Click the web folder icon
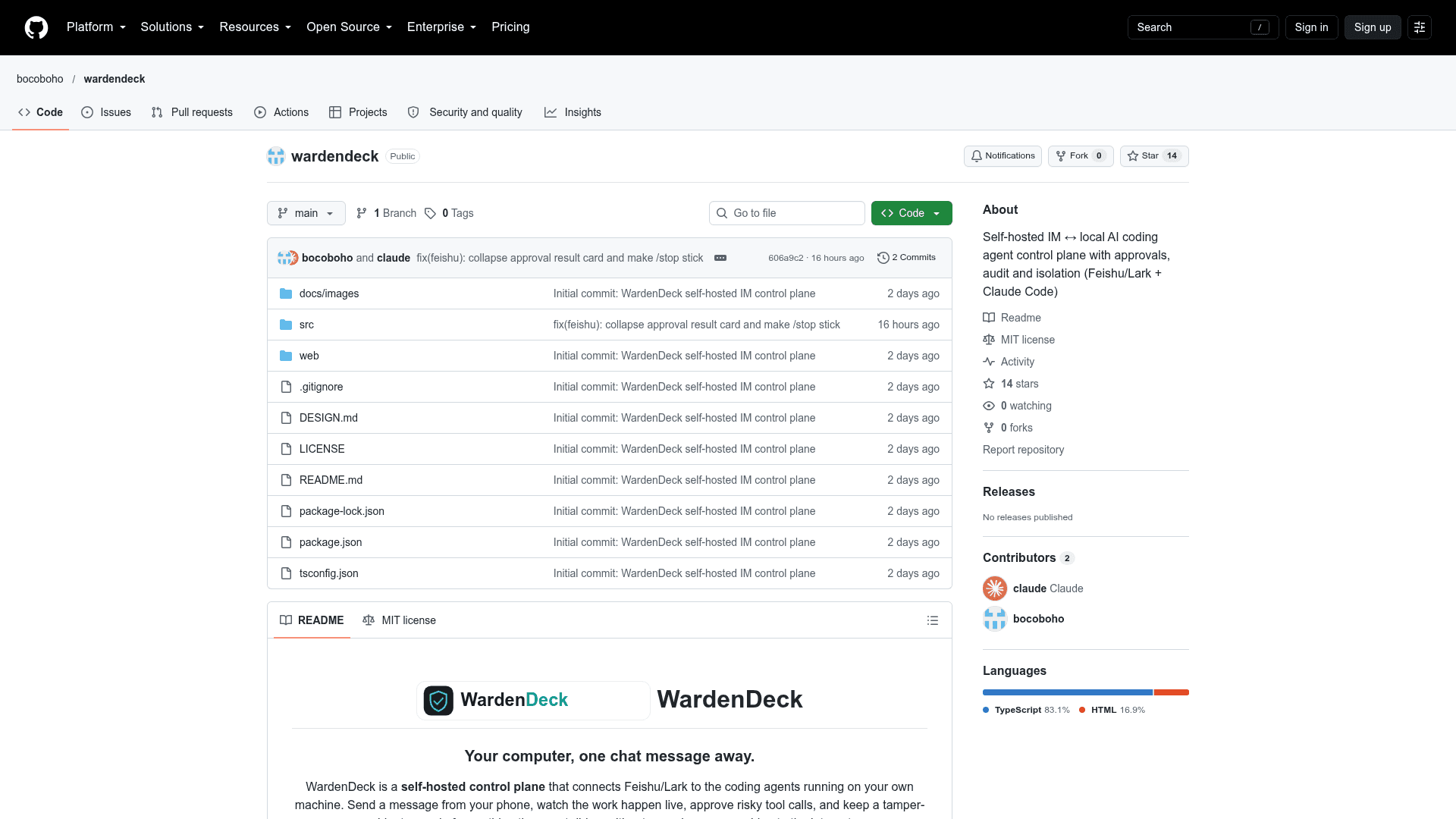1456x819 pixels. tap(286, 356)
